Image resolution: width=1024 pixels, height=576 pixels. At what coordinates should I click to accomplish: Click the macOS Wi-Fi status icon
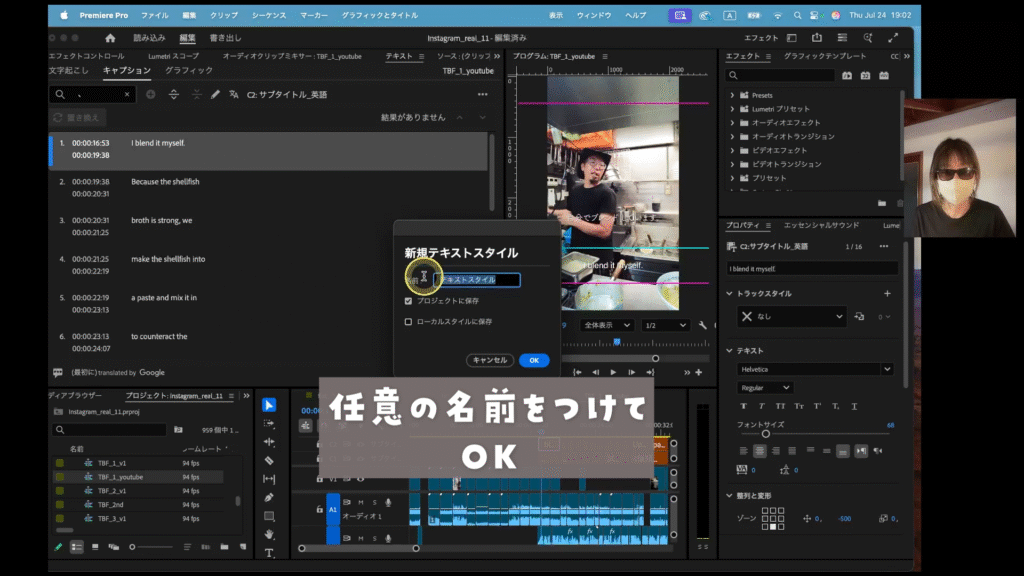(x=777, y=15)
